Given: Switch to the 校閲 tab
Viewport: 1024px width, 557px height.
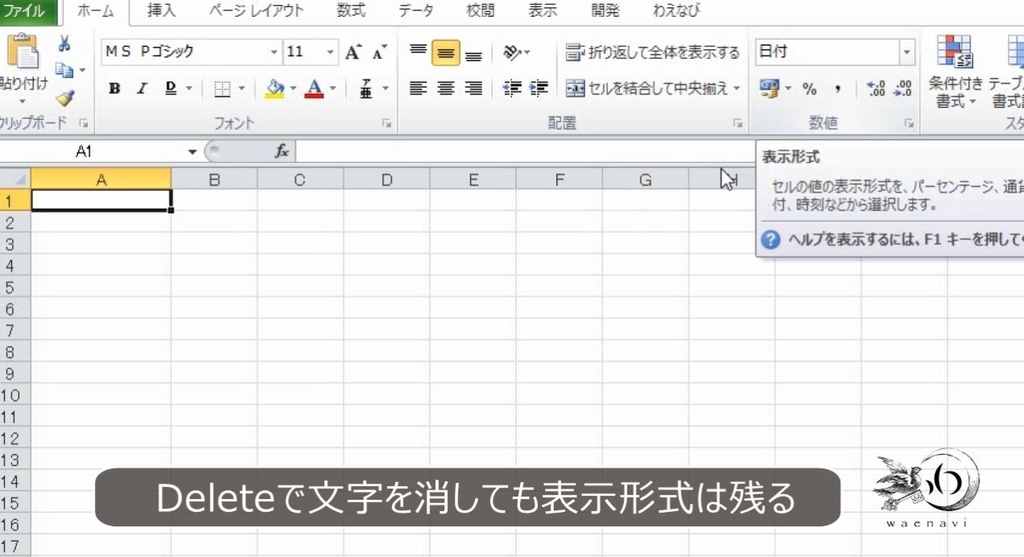Looking at the screenshot, I should (480, 11).
